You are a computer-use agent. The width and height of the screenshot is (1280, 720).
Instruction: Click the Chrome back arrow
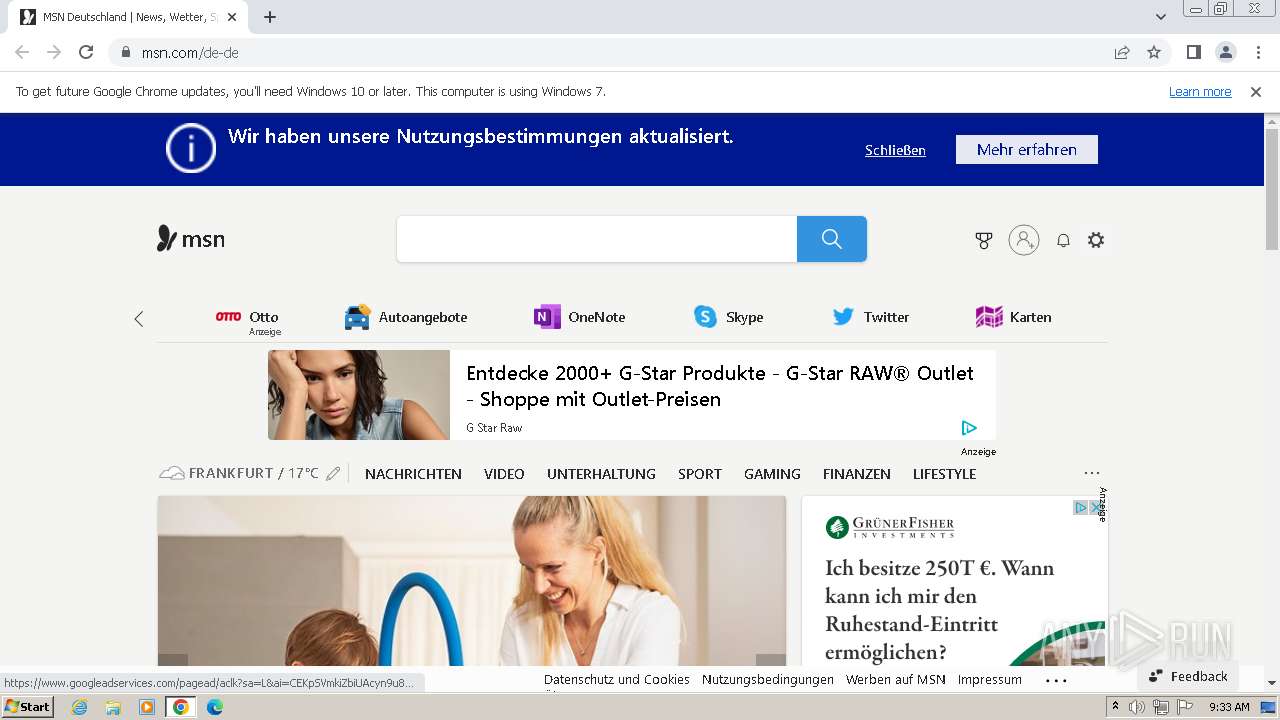pos(22,52)
